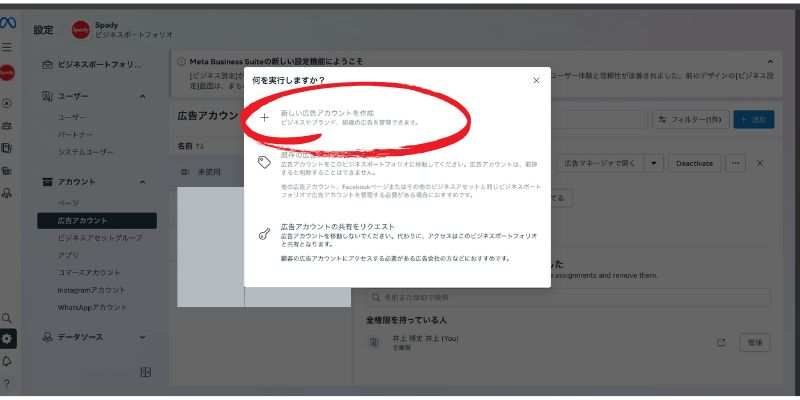This screenshot has height=400, width=800.
Task: Open the compass icon in left rail
Action: click(x=7, y=103)
